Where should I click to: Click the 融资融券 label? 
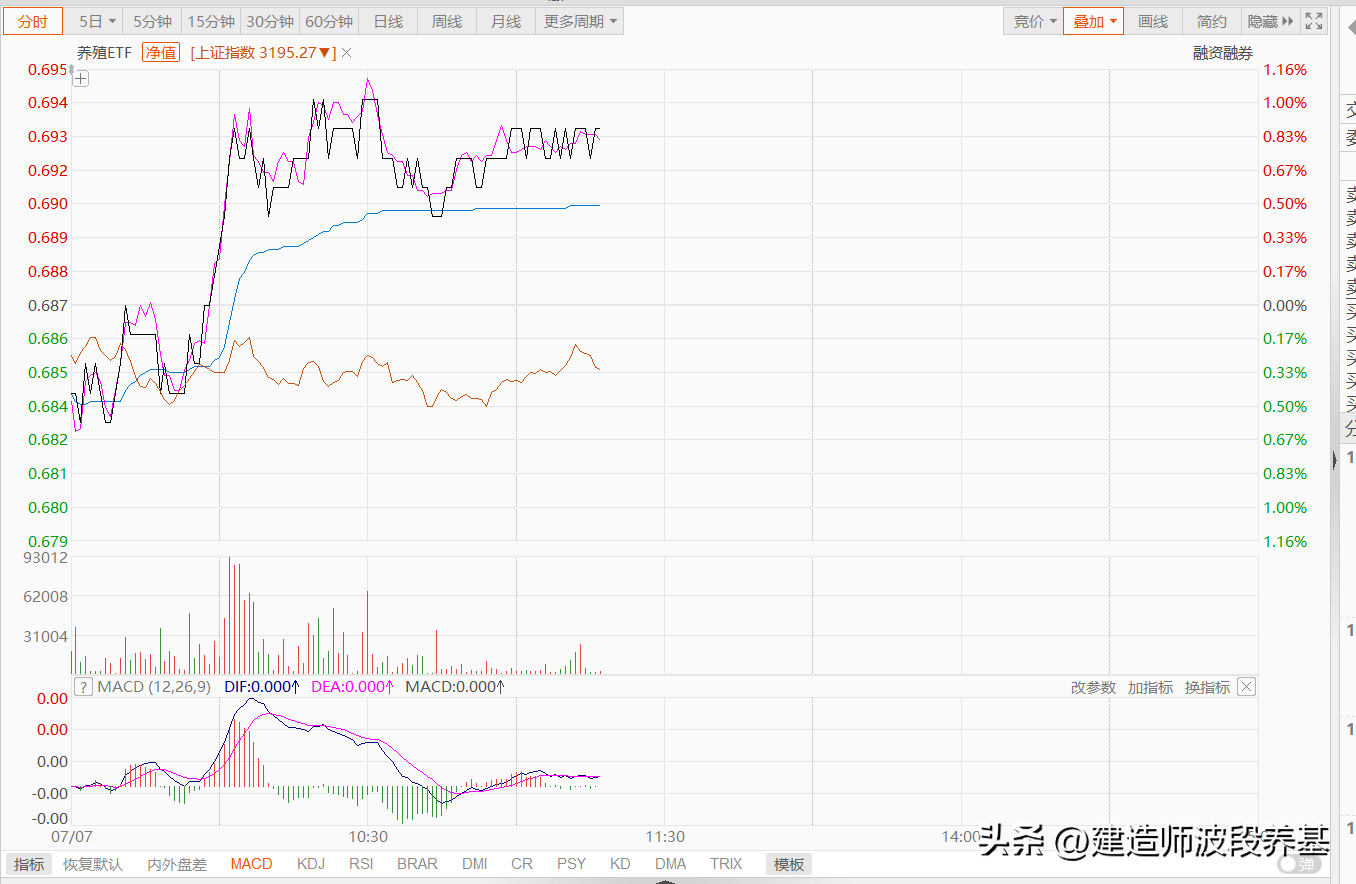pyautogui.click(x=1223, y=53)
